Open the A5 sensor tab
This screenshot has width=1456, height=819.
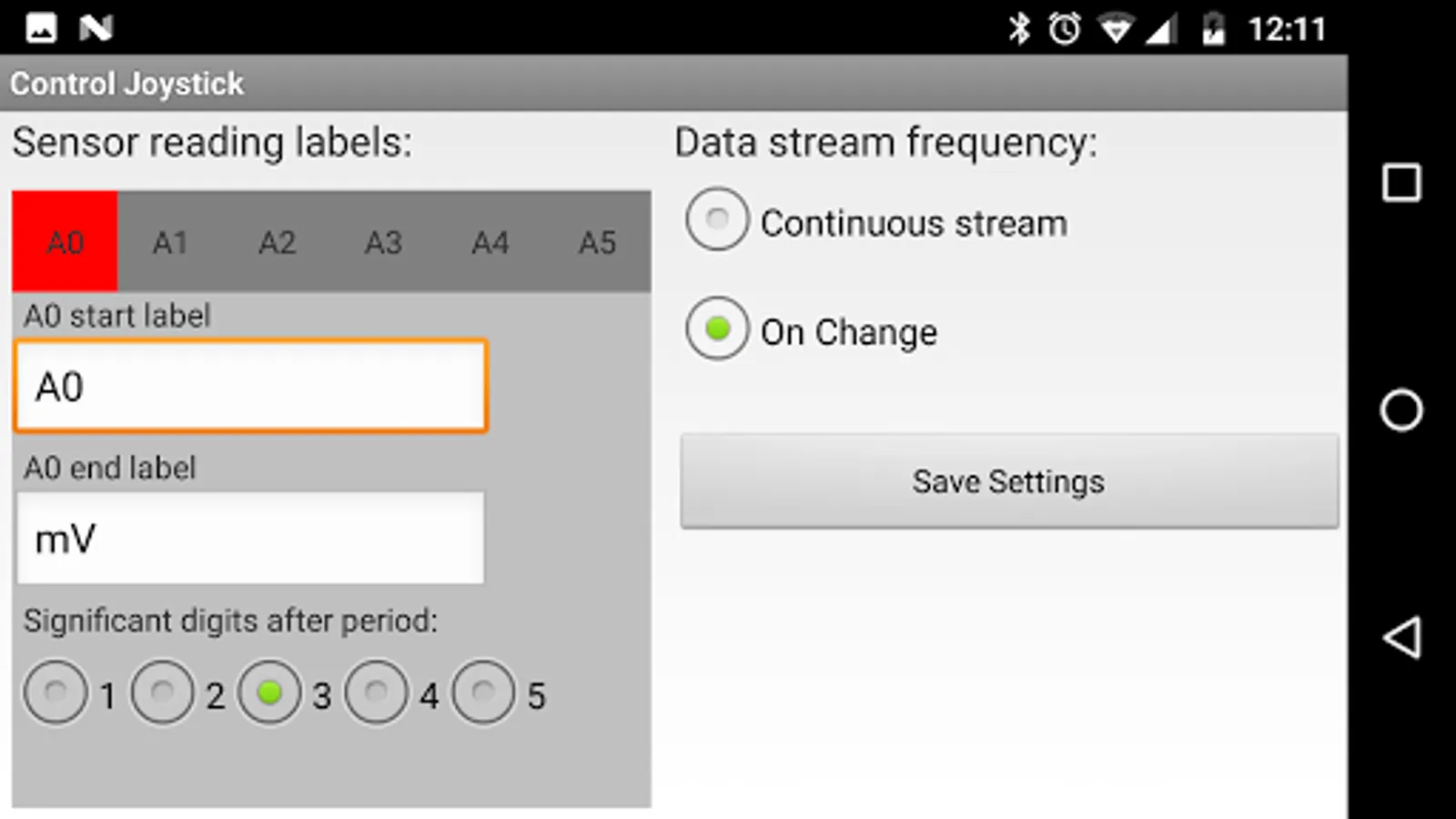coord(597,243)
